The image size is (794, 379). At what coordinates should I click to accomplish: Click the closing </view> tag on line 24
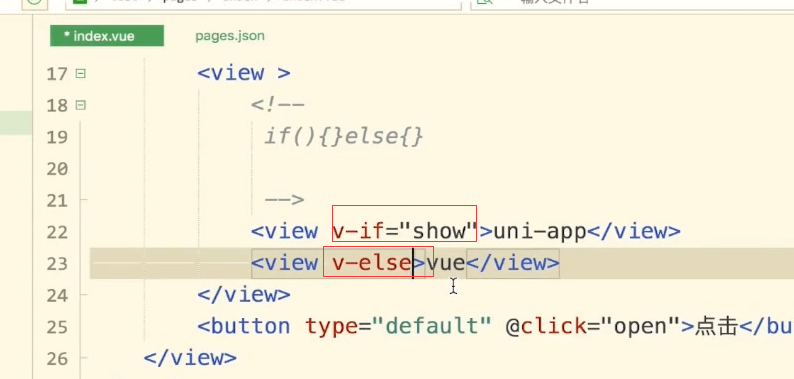pyautogui.click(x=244, y=295)
